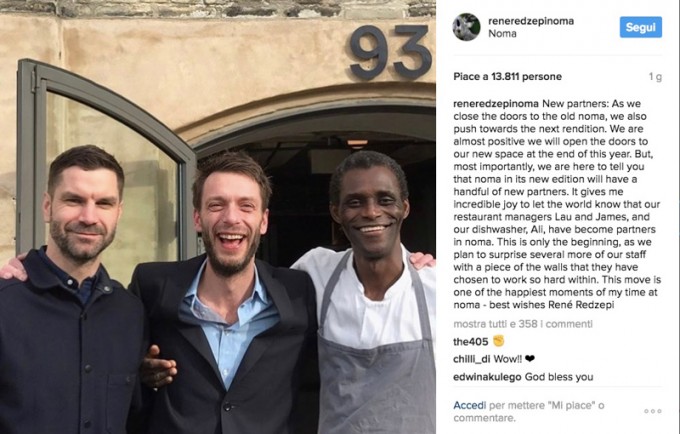Click the renerezepinoma username in header
680x434 pixels.
[x=531, y=21]
